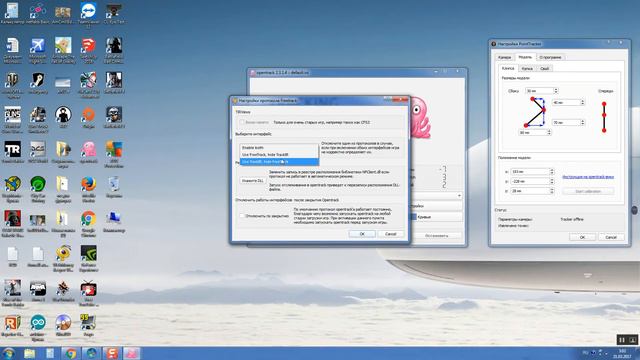Select 'Enable both' from the interface list
This screenshot has width=640, height=360.
[x=279, y=147]
